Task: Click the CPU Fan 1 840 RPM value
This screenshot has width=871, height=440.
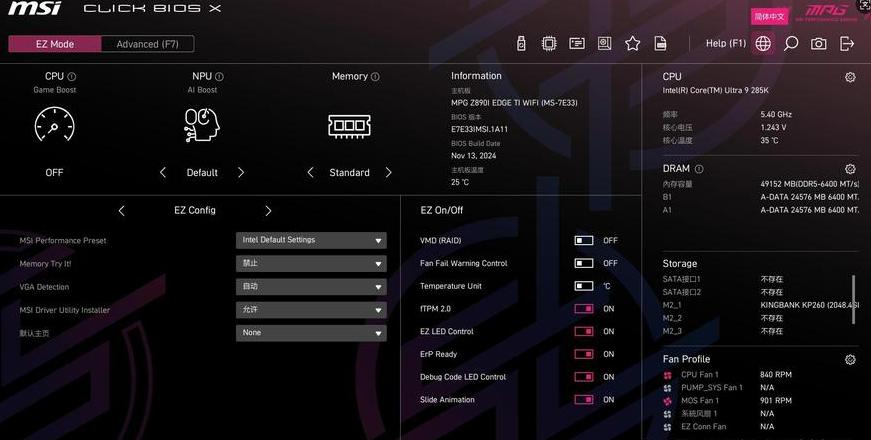Action: coord(776,375)
